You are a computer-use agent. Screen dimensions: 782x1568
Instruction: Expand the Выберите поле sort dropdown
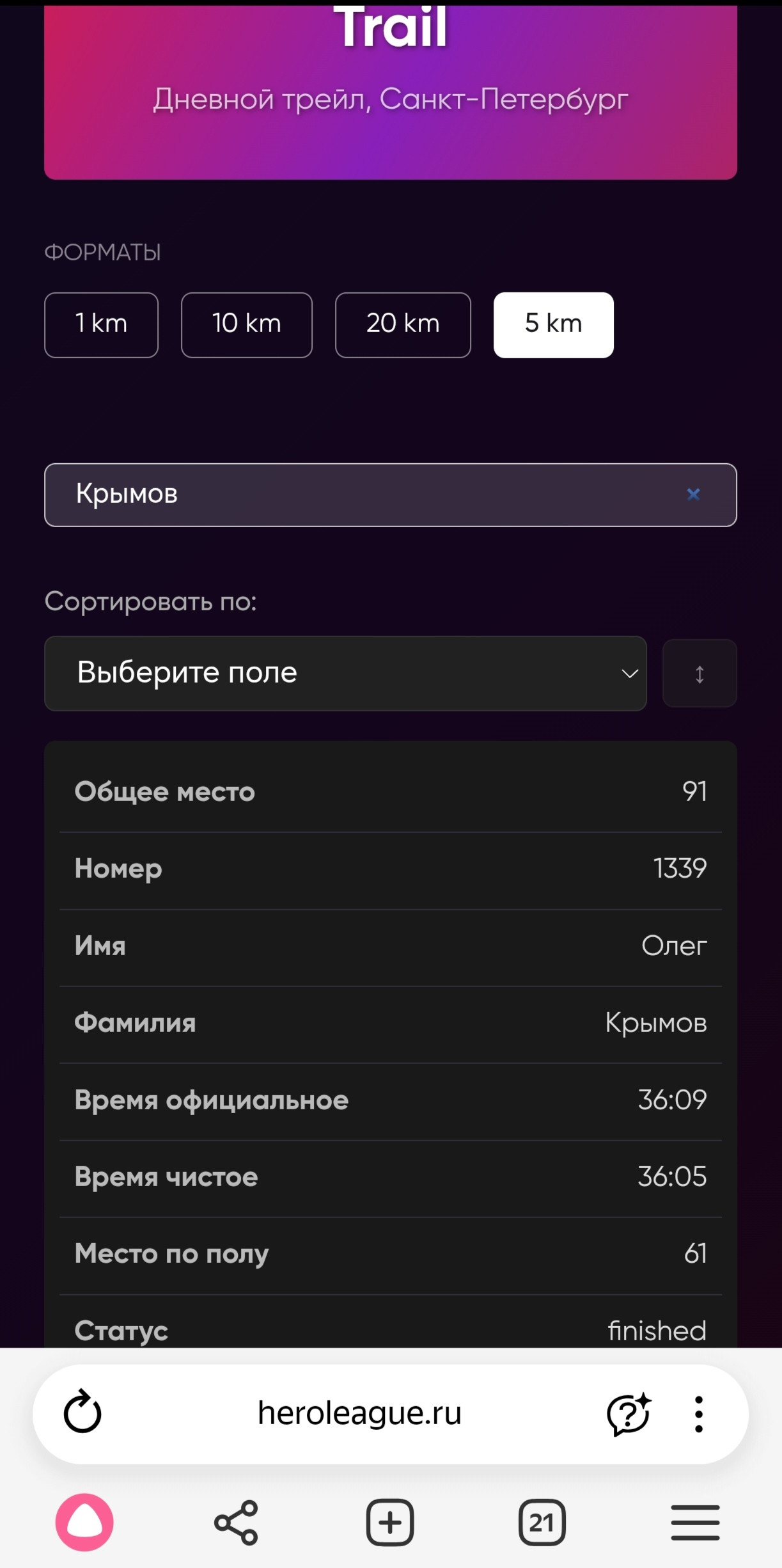(x=345, y=673)
